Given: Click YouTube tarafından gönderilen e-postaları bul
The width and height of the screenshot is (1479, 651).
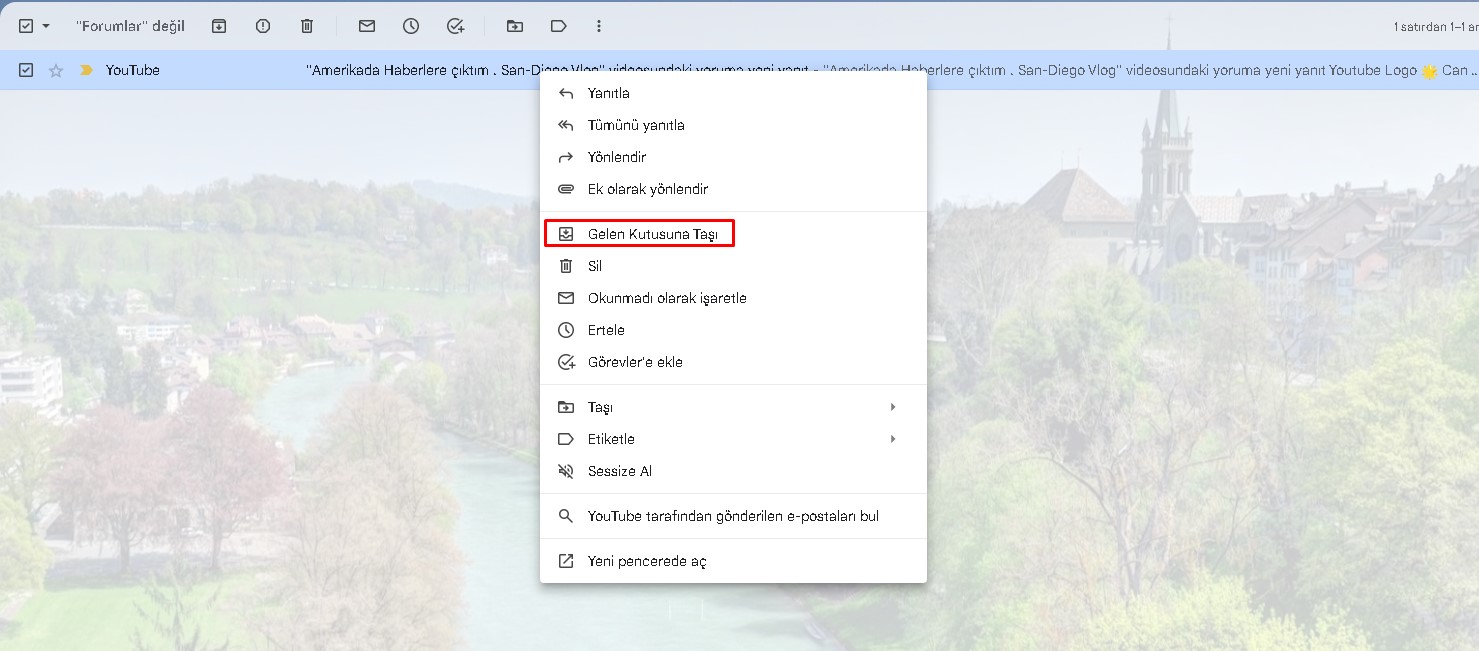Looking at the screenshot, I should [x=735, y=516].
